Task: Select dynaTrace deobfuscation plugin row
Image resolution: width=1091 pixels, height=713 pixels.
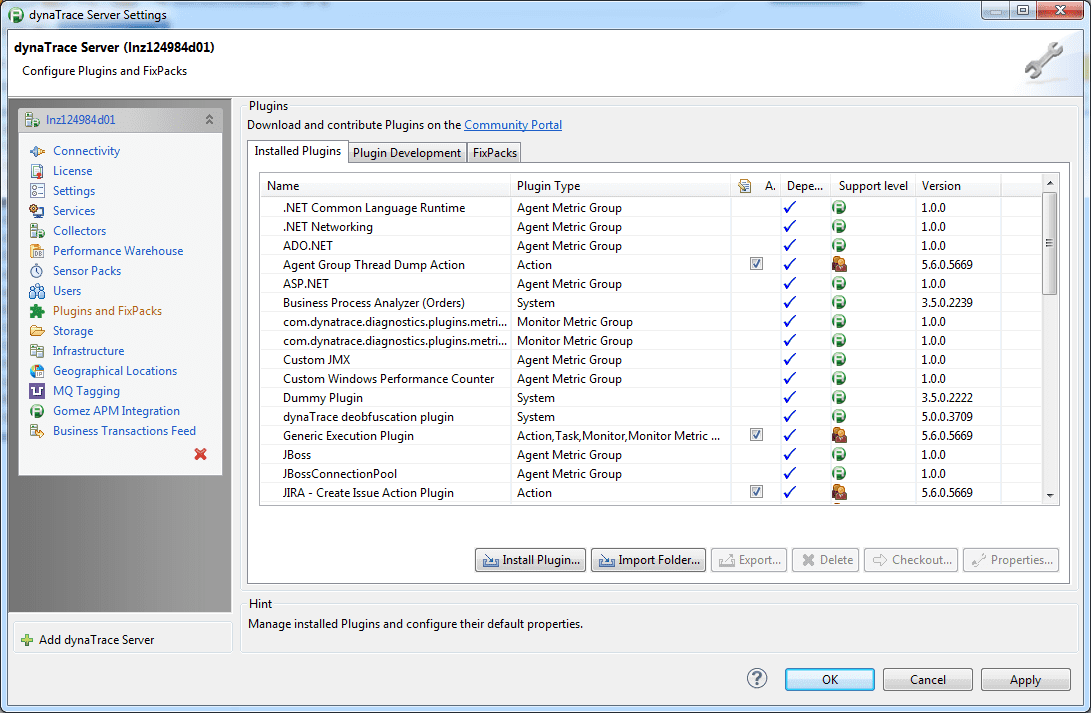Action: [651, 417]
